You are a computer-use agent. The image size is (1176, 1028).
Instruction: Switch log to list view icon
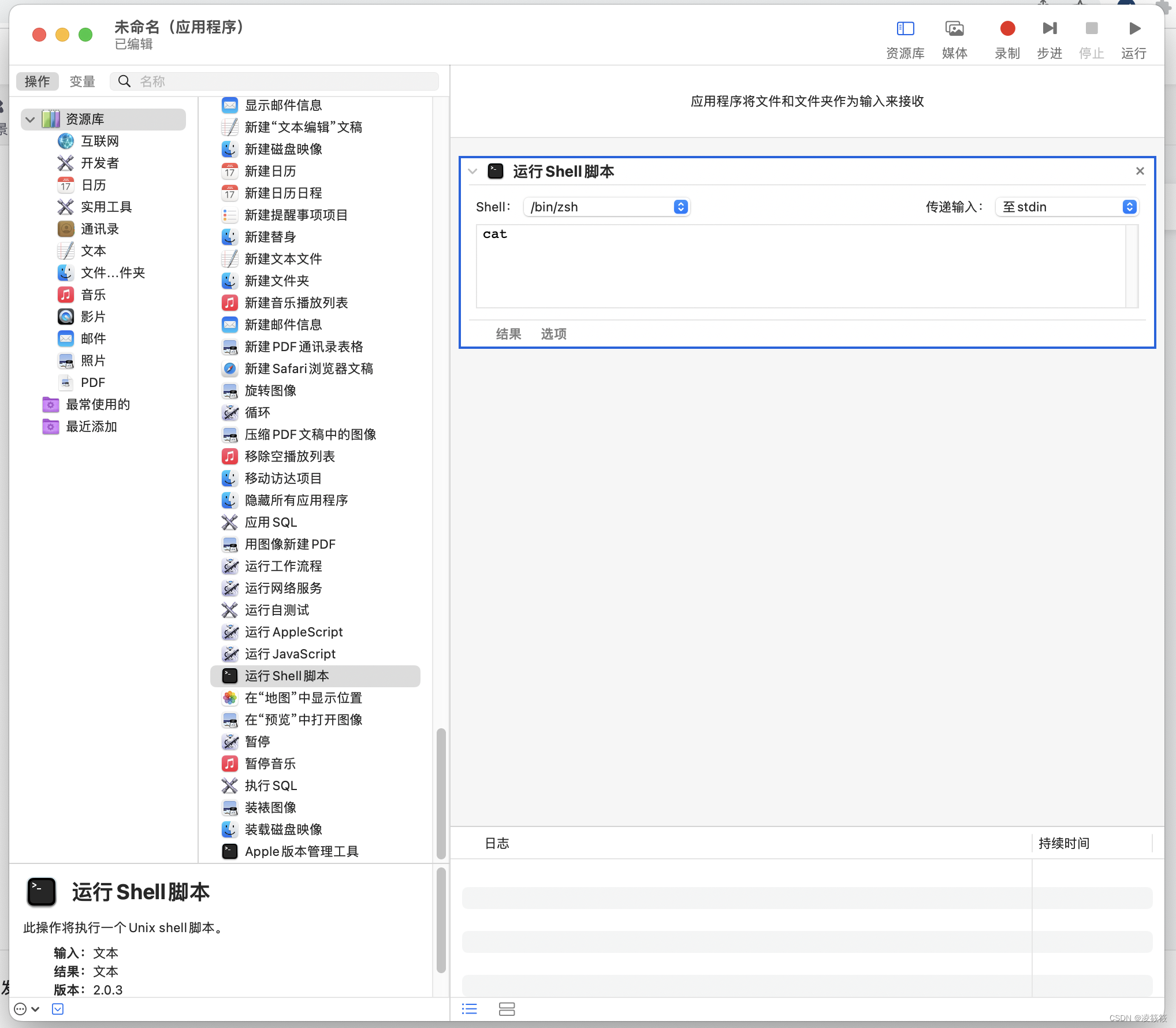pos(470,1009)
